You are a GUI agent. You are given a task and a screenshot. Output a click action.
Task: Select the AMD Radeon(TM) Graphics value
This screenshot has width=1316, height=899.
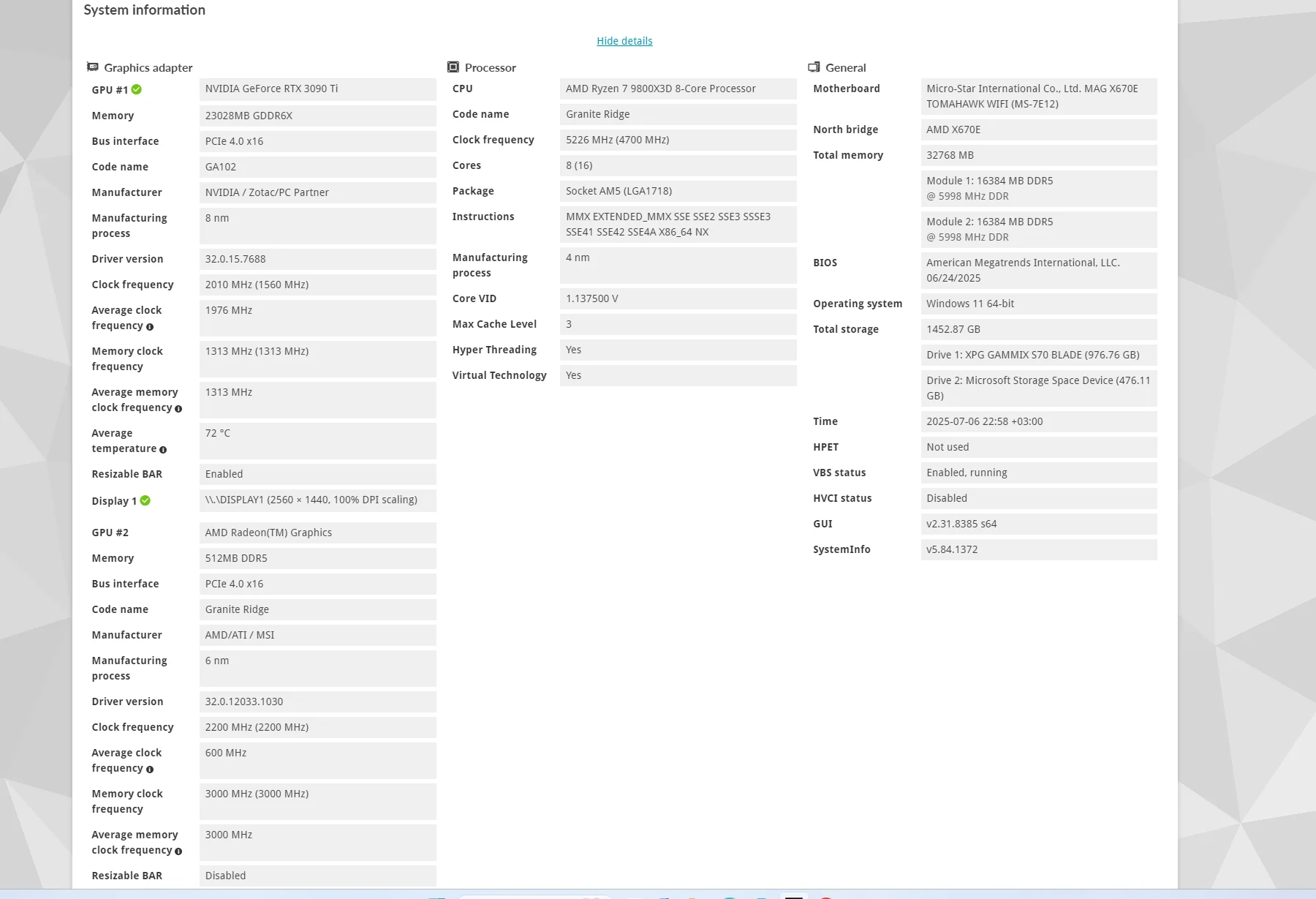click(318, 533)
